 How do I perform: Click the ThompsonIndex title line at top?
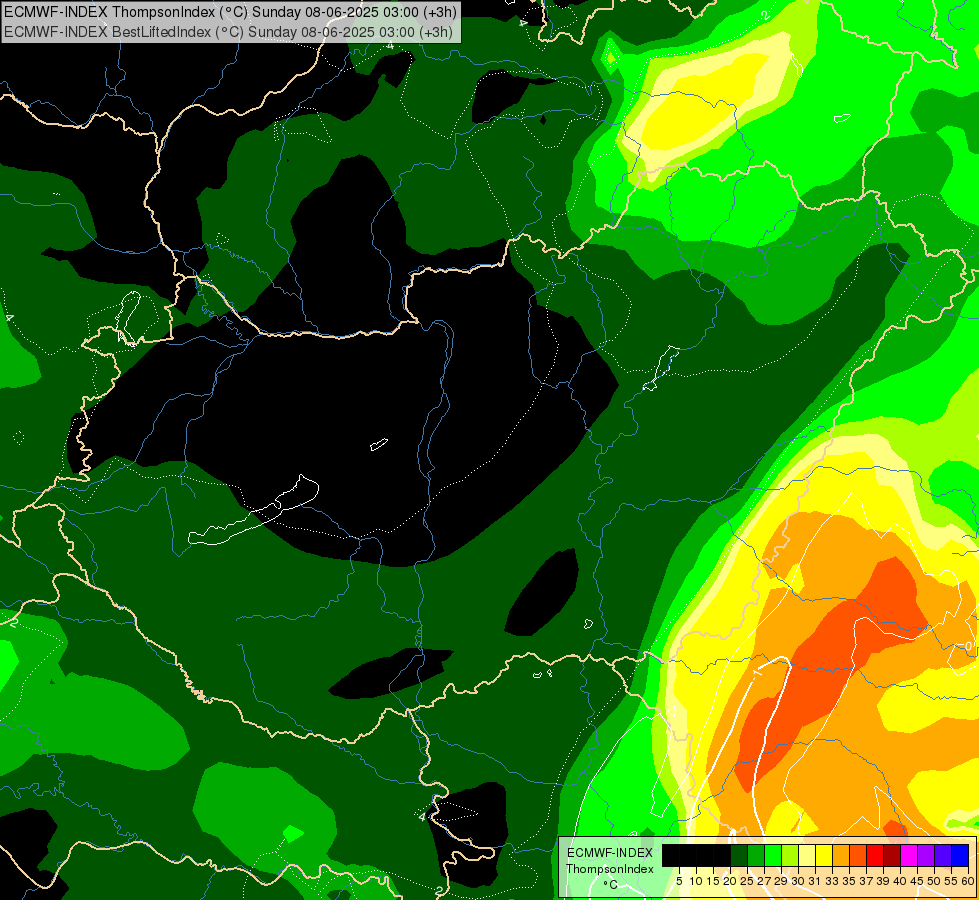(230, 11)
